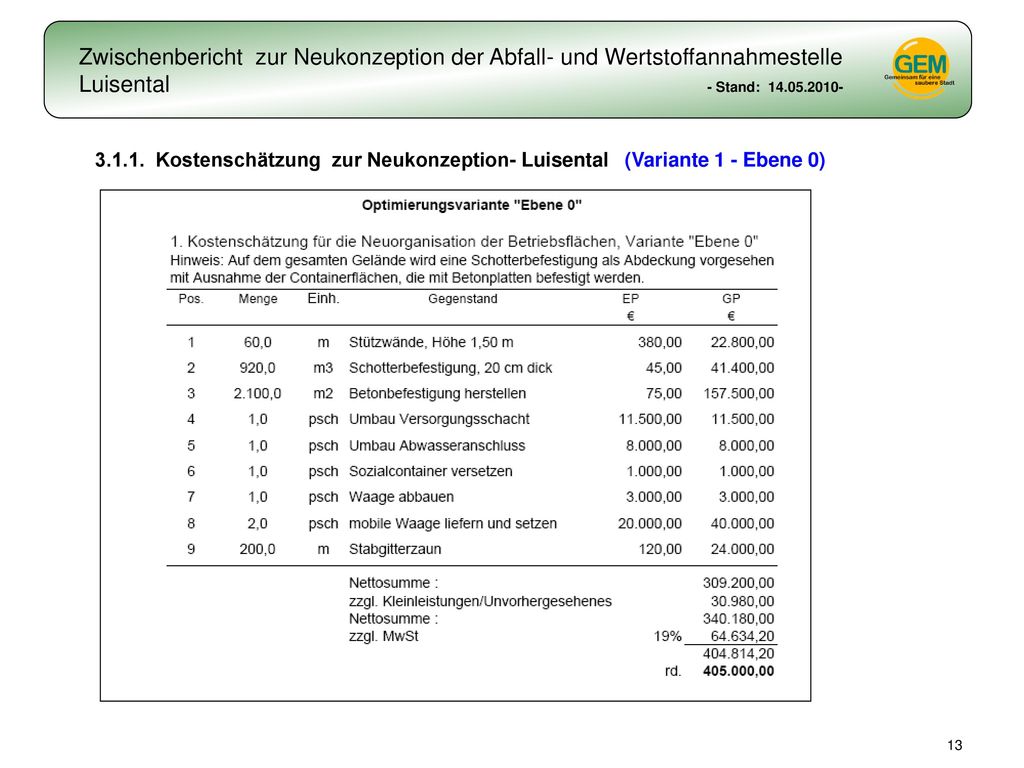Click the "Pos." column header
The width and height of the screenshot is (1024, 768).
coord(191,299)
